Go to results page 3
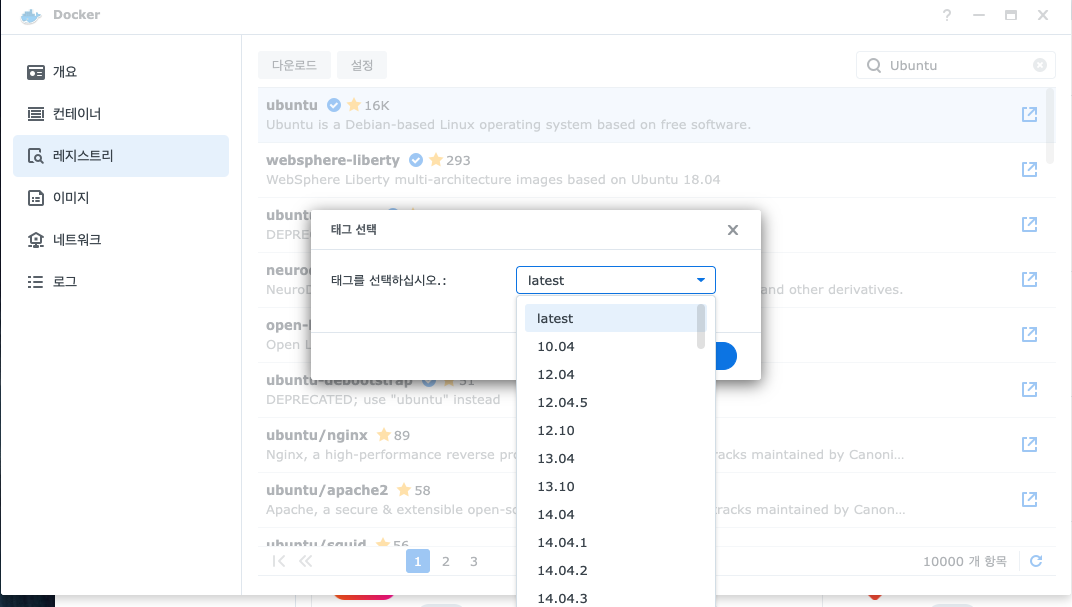This screenshot has height=607, width=1072. tap(474, 561)
